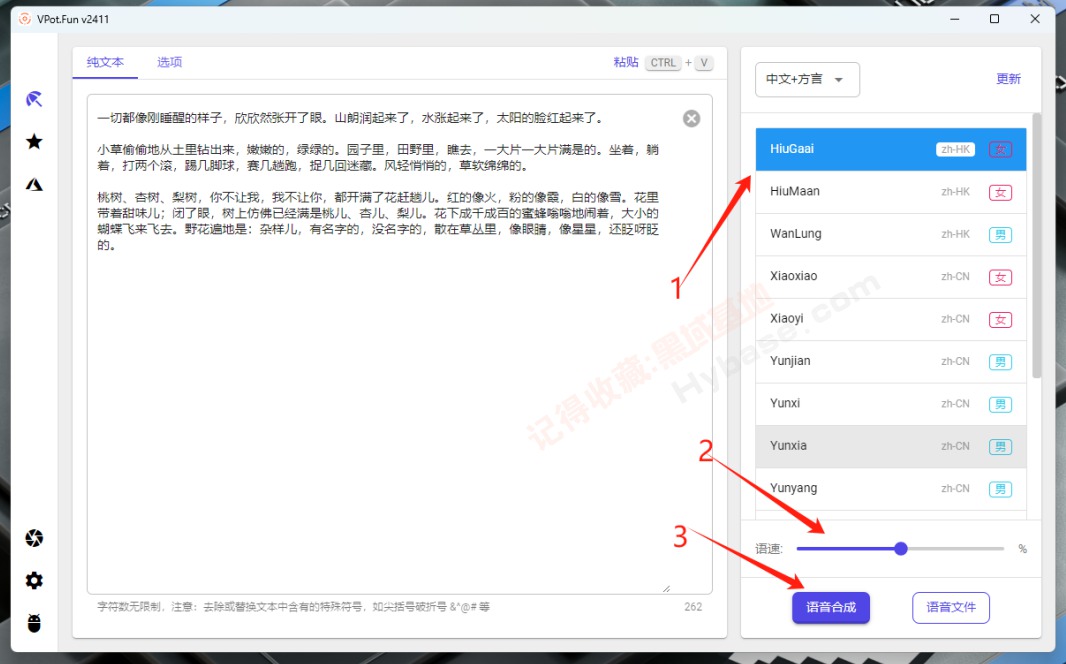Click the triangle logo icon in sidebar
Image resolution: width=1066 pixels, height=664 pixels.
click(34, 184)
